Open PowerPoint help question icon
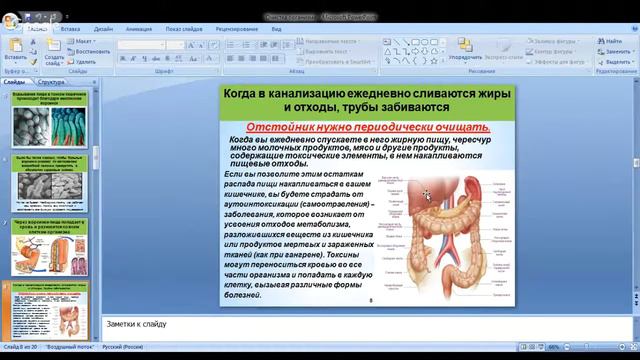 click(x=635, y=29)
